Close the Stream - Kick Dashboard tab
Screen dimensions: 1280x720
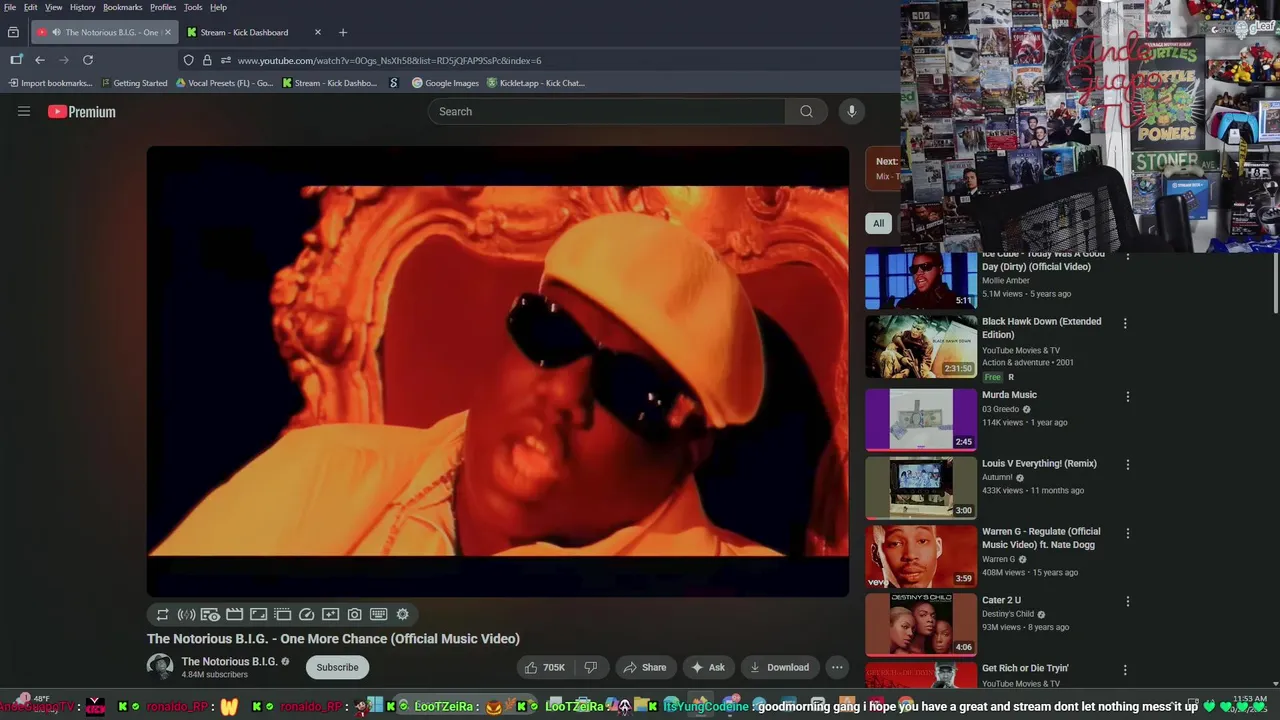pyautogui.click(x=318, y=32)
